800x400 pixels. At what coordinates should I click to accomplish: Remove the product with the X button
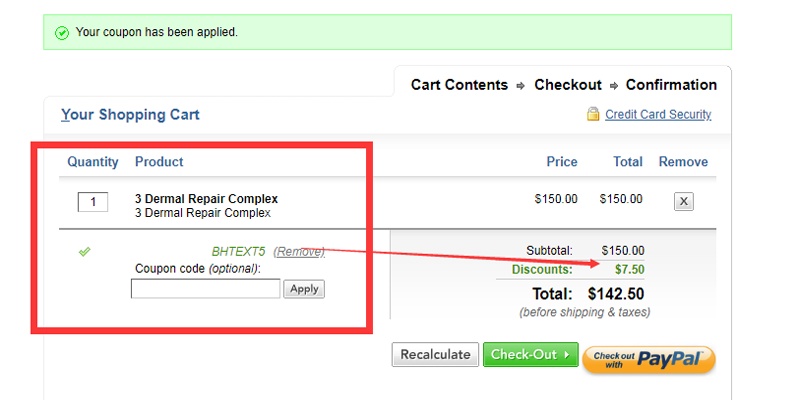684,201
